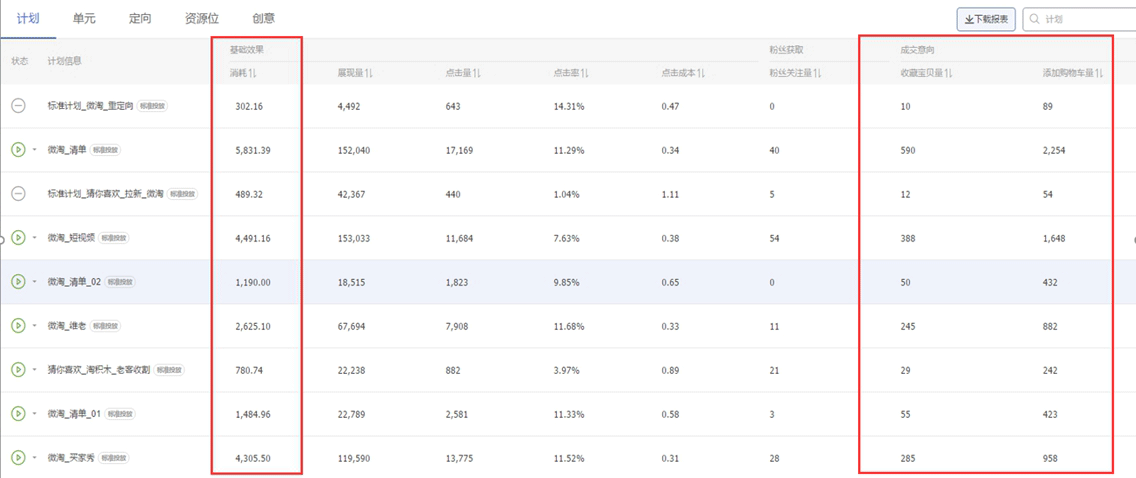The width and height of the screenshot is (1136, 478).
Task: Toggle the play status for 微淘_维老
Action: [x=18, y=326]
